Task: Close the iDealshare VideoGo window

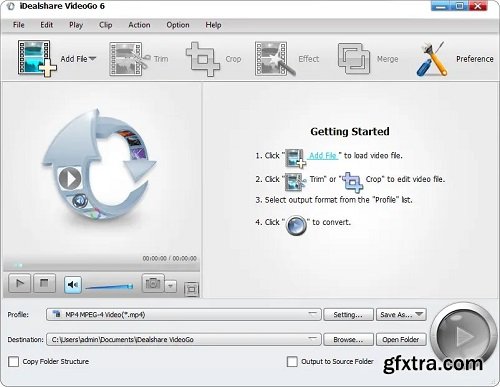Action: click(x=479, y=6)
